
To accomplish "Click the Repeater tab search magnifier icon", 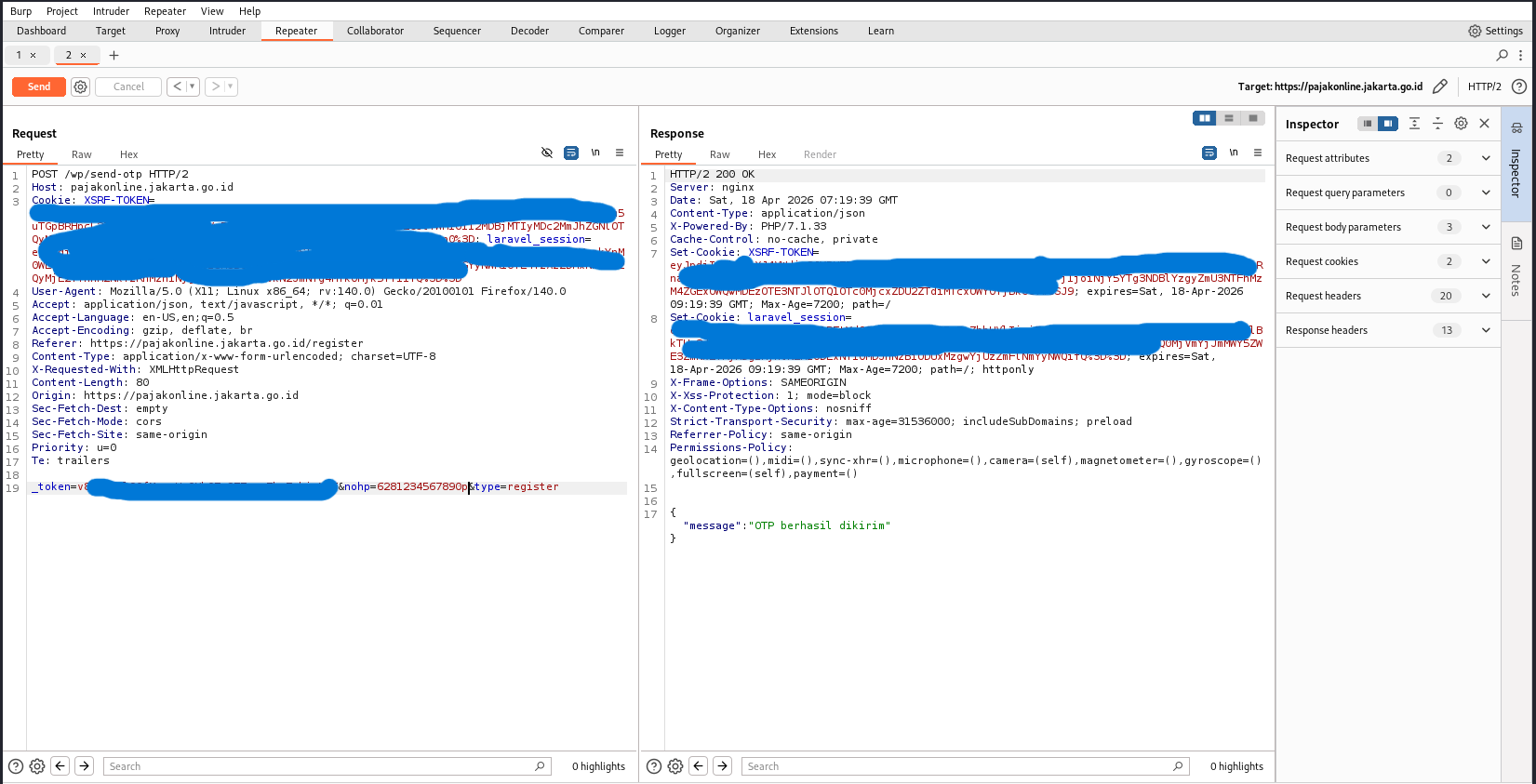I will point(1502,55).
